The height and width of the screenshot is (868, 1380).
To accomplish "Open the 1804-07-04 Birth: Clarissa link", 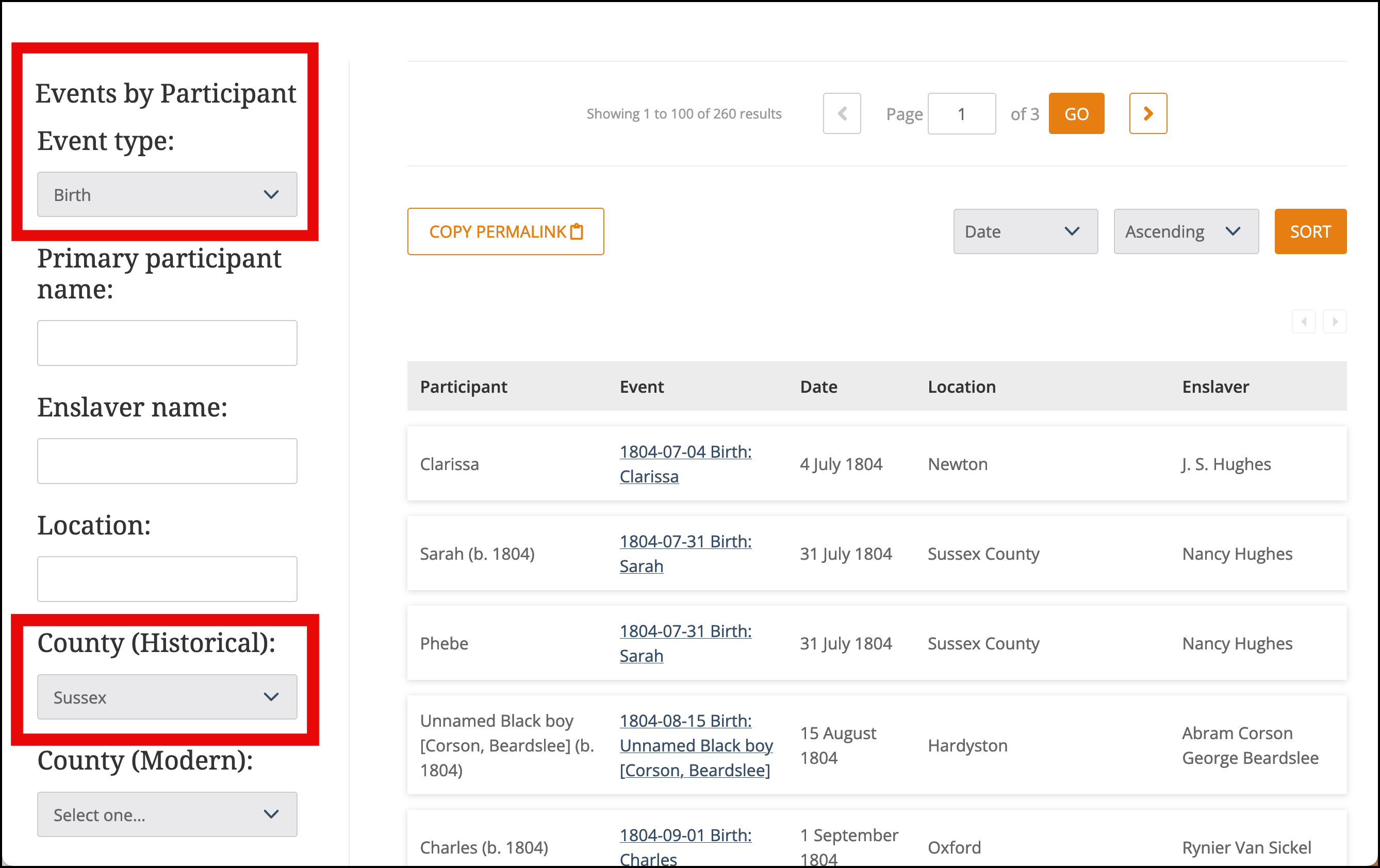I will click(x=685, y=464).
